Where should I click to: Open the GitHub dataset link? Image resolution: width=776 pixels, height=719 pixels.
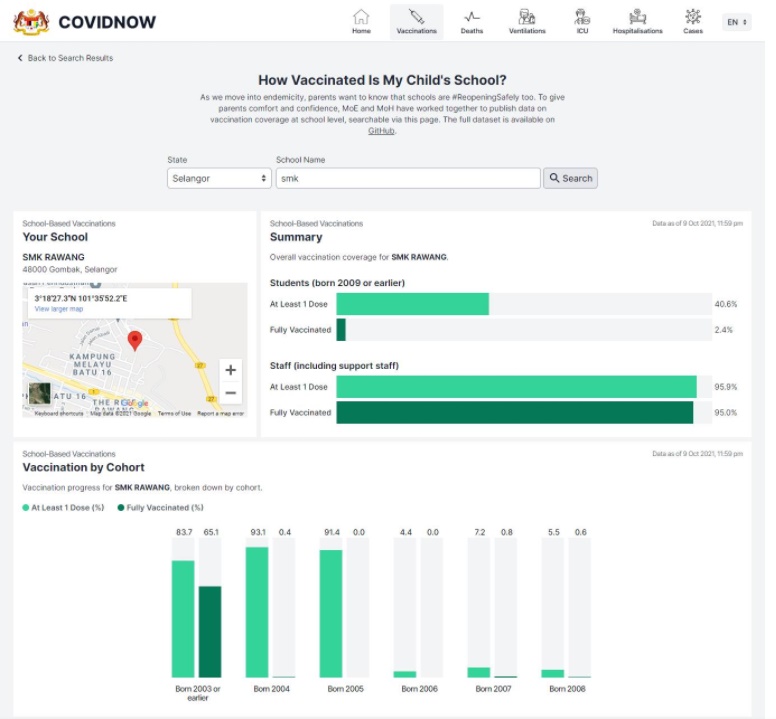380,131
